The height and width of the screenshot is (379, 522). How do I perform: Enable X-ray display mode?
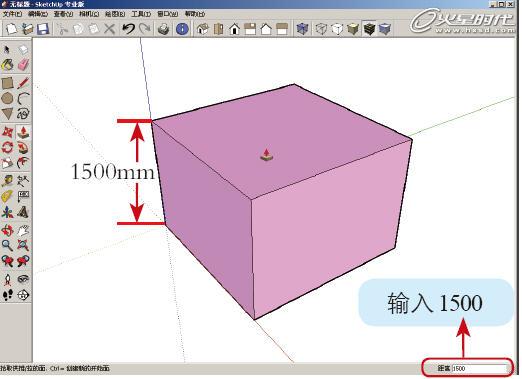coord(302,29)
